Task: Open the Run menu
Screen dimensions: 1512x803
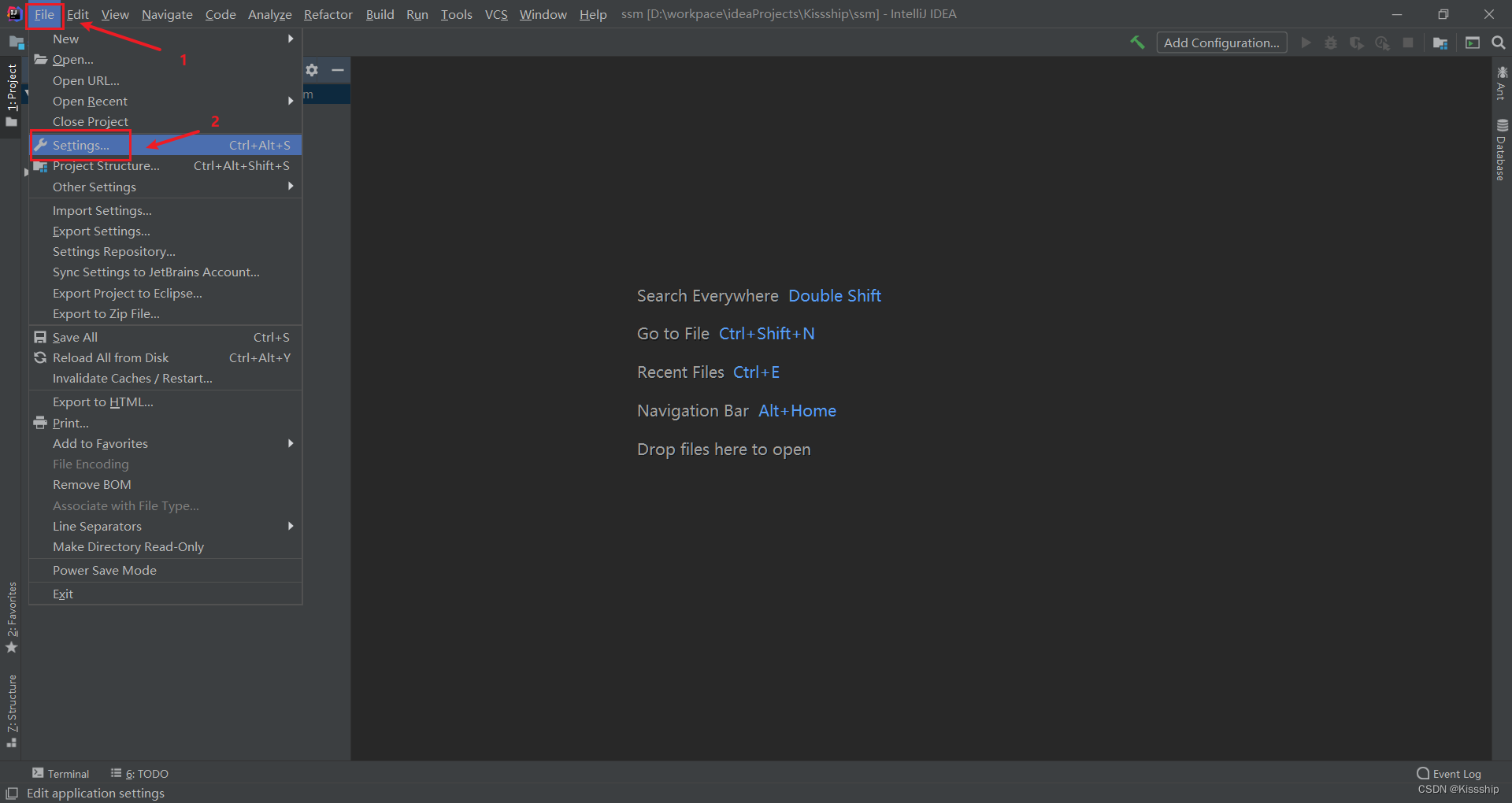Action: 417,14
